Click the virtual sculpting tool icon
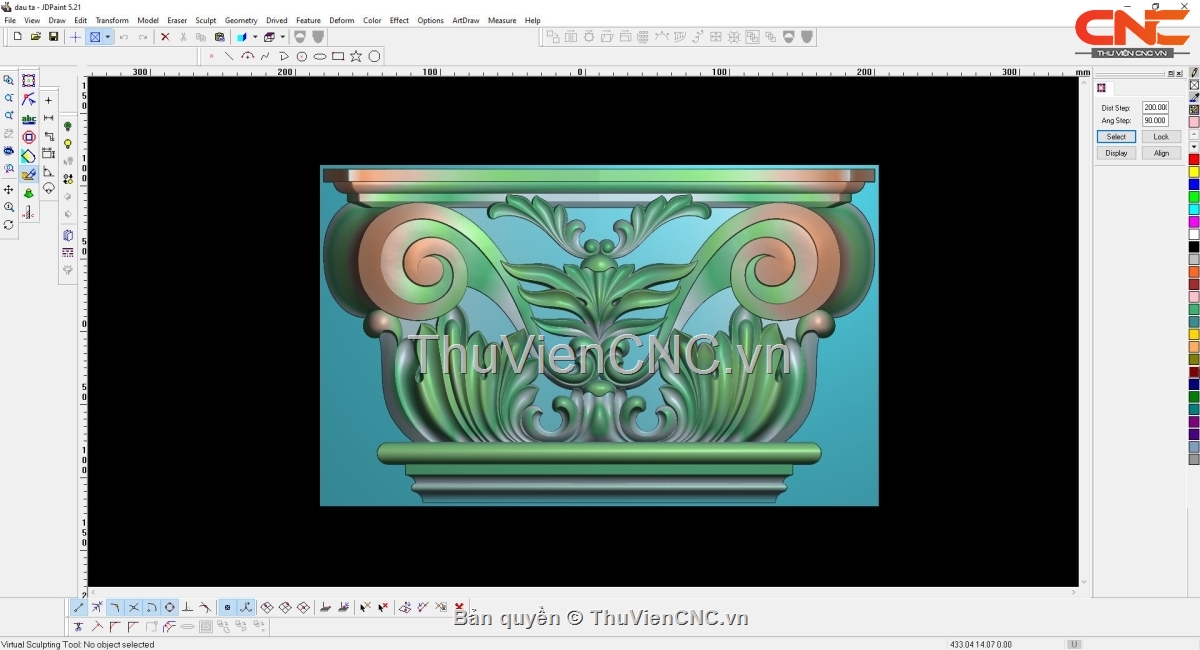The image size is (1200, 650). tap(29, 174)
